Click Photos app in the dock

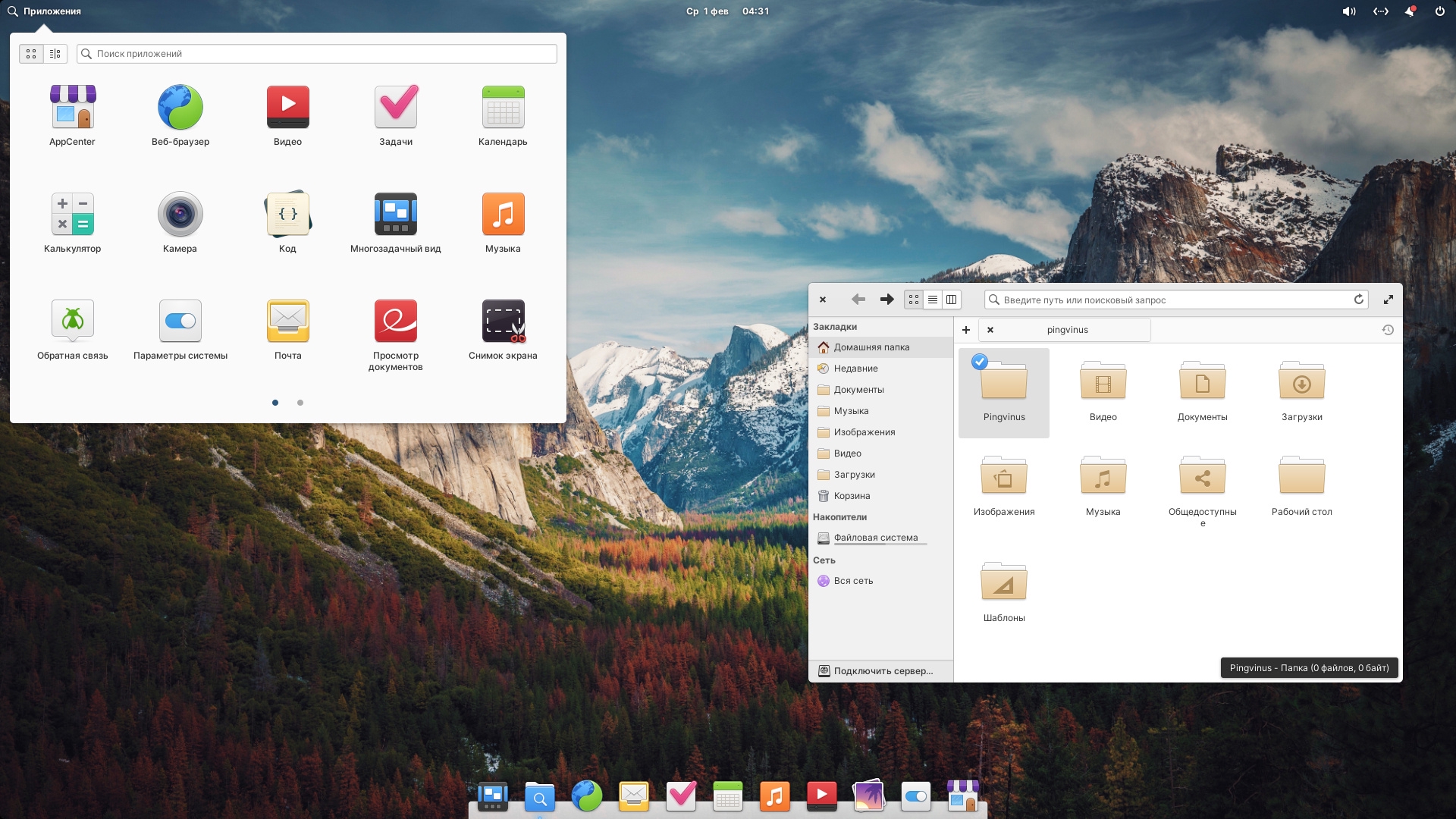(x=868, y=796)
